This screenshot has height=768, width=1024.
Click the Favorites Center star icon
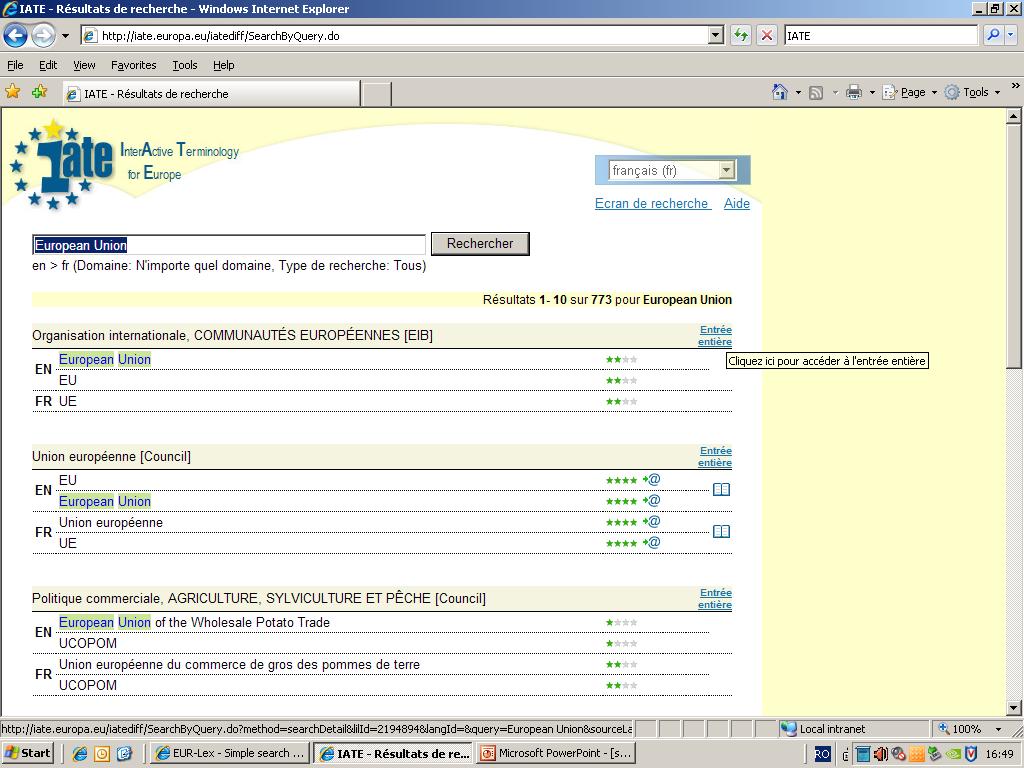12,92
